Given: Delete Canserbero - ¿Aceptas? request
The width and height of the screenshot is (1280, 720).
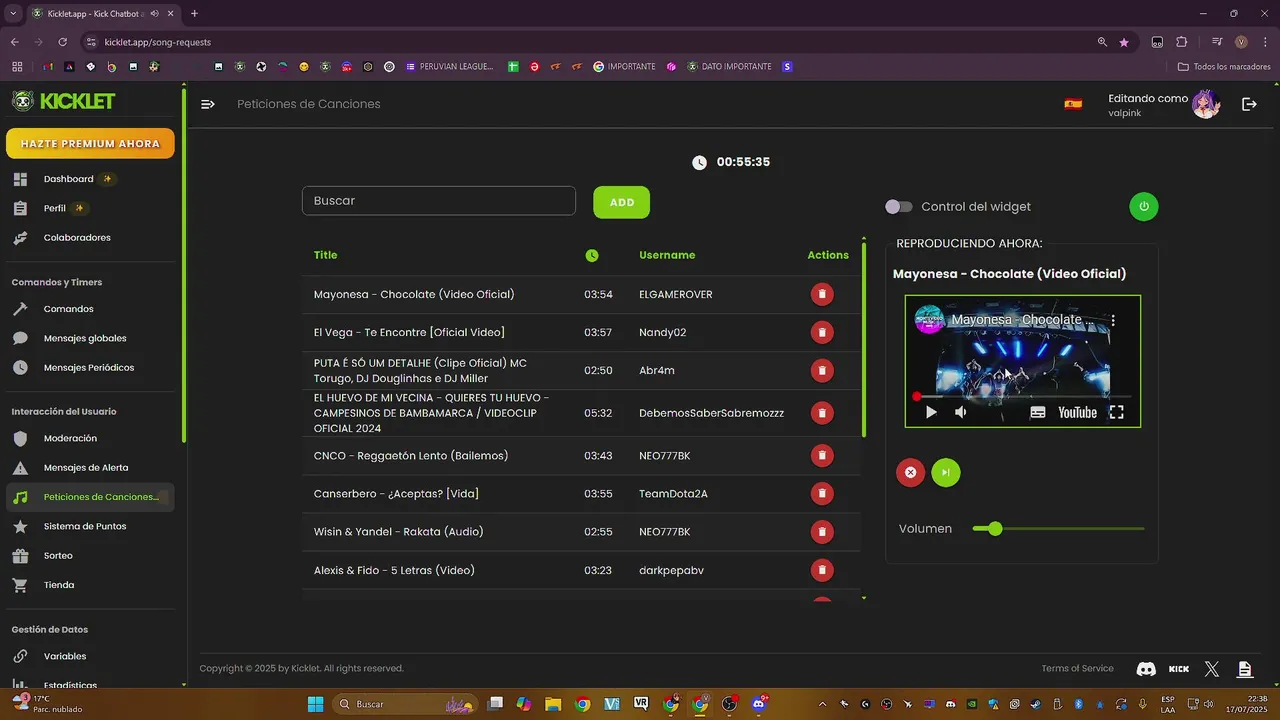Looking at the screenshot, I should (x=822, y=493).
